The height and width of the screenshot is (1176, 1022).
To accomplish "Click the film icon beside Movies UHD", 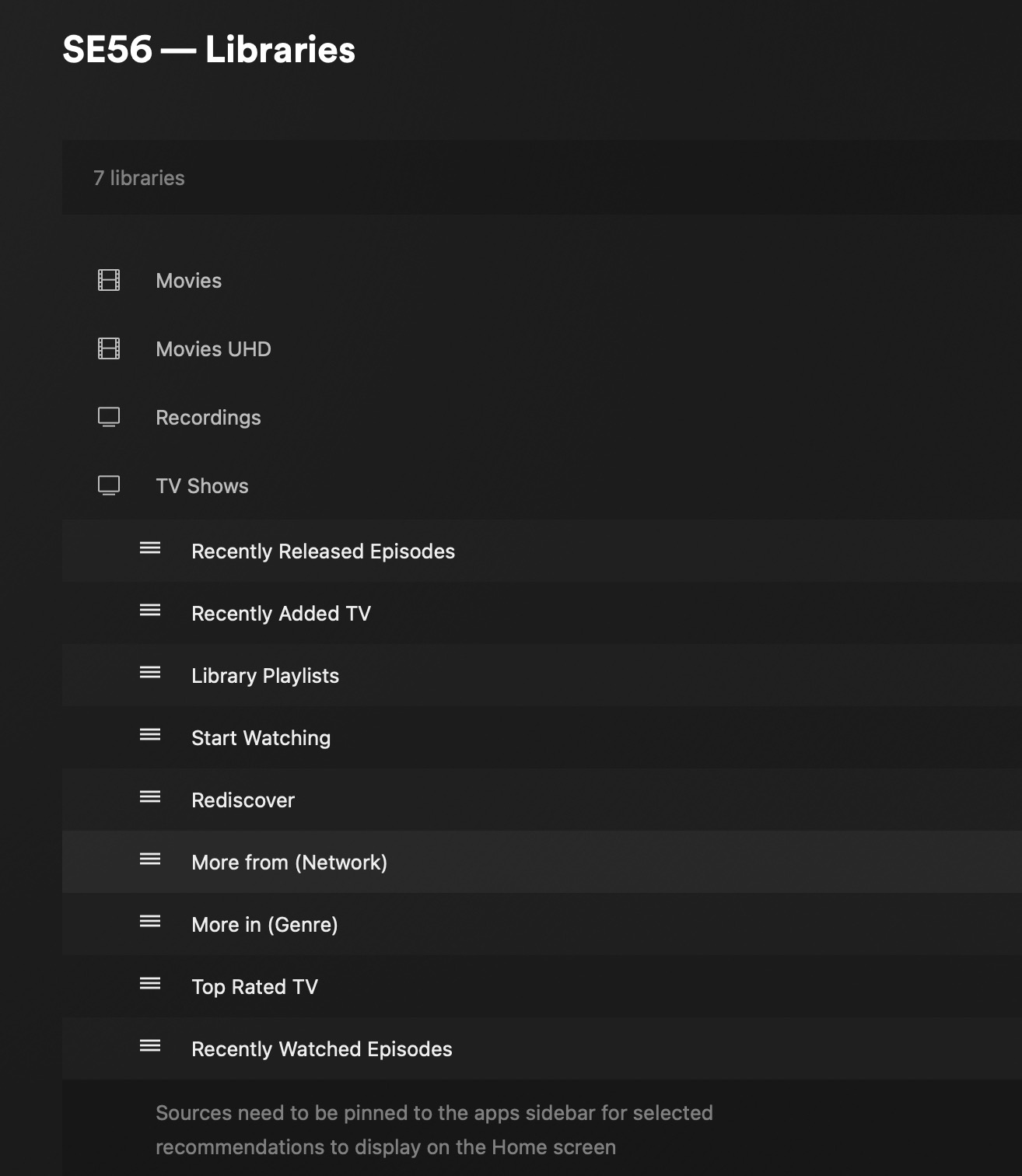I will click(109, 348).
